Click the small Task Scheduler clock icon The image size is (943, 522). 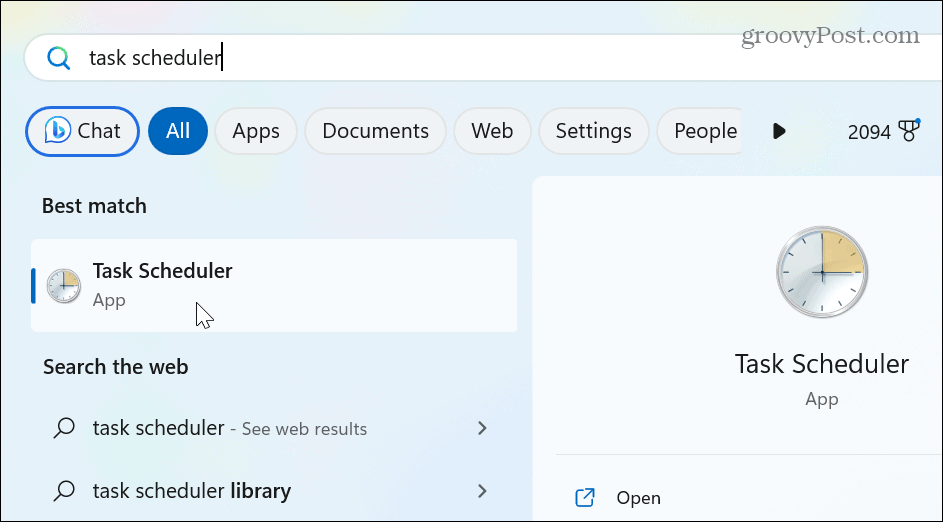(64, 286)
